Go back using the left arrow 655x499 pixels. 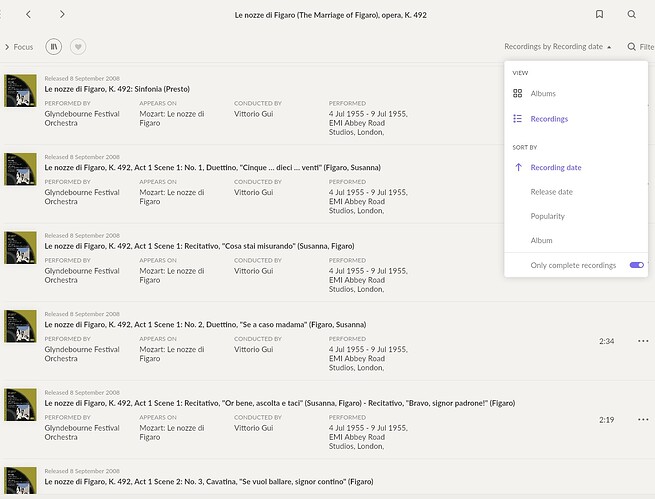click(28, 15)
